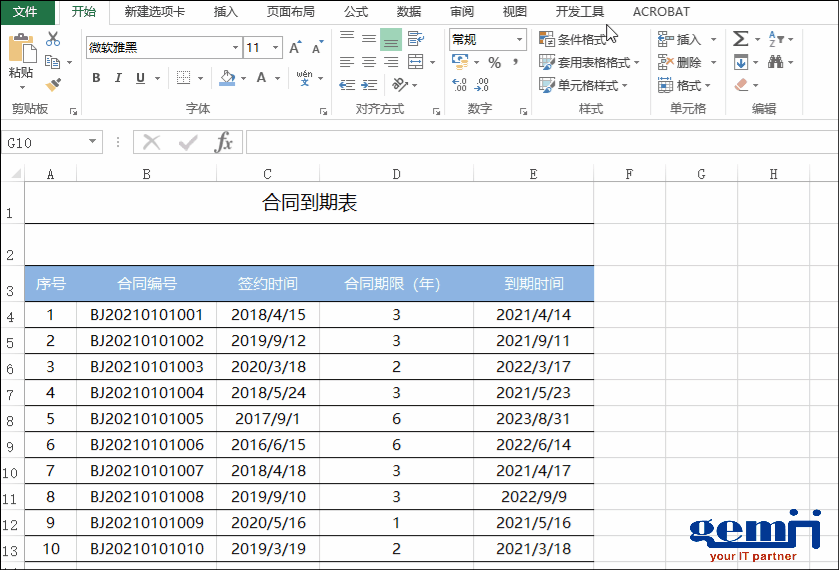
Task: Open the Conditional Formatting (条件格式) menu
Action: click(x=573, y=39)
